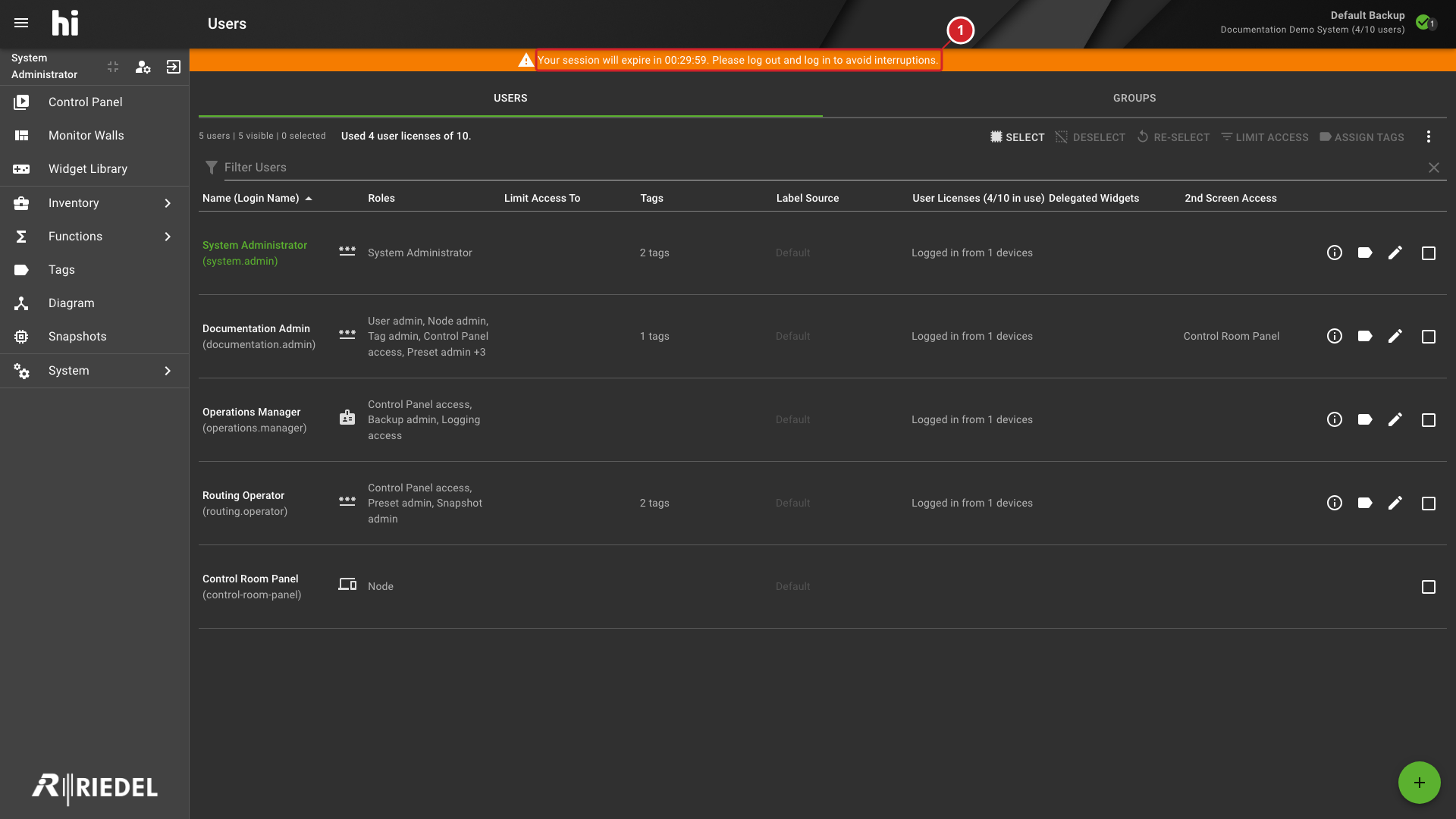The width and height of the screenshot is (1456, 819).
Task: Click the session expiry warning triangle icon
Action: [526, 60]
